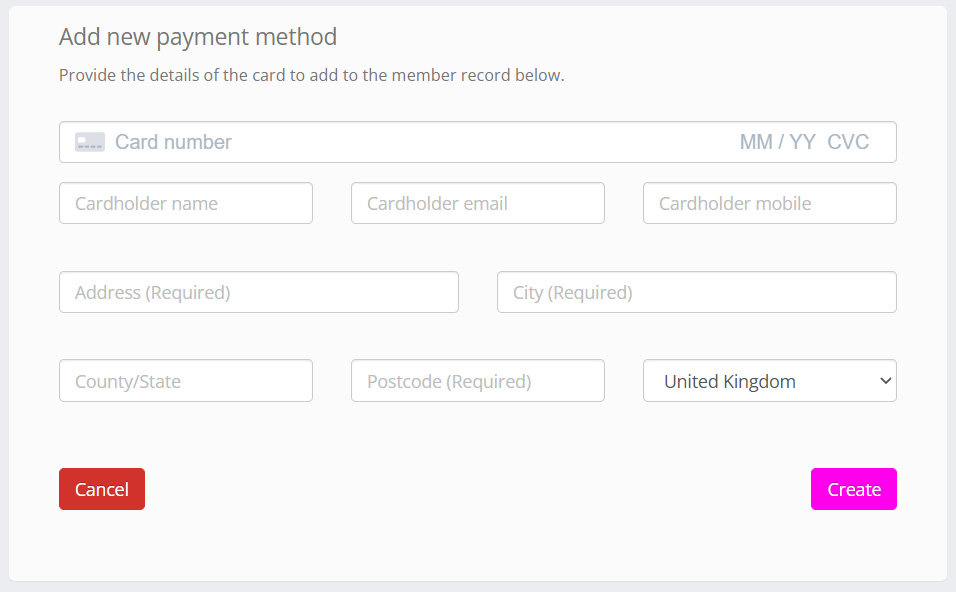Click the credit card icon in card field
The width and height of the screenshot is (956, 592).
pos(90,142)
